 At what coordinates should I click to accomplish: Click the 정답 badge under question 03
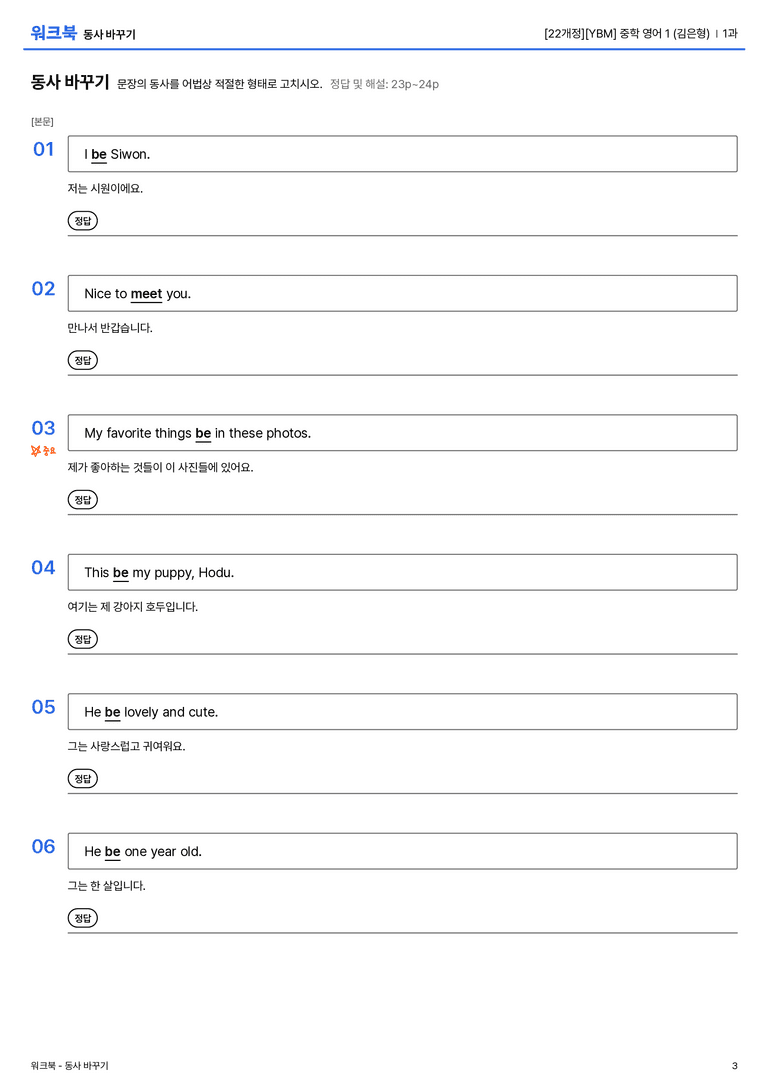click(82, 499)
